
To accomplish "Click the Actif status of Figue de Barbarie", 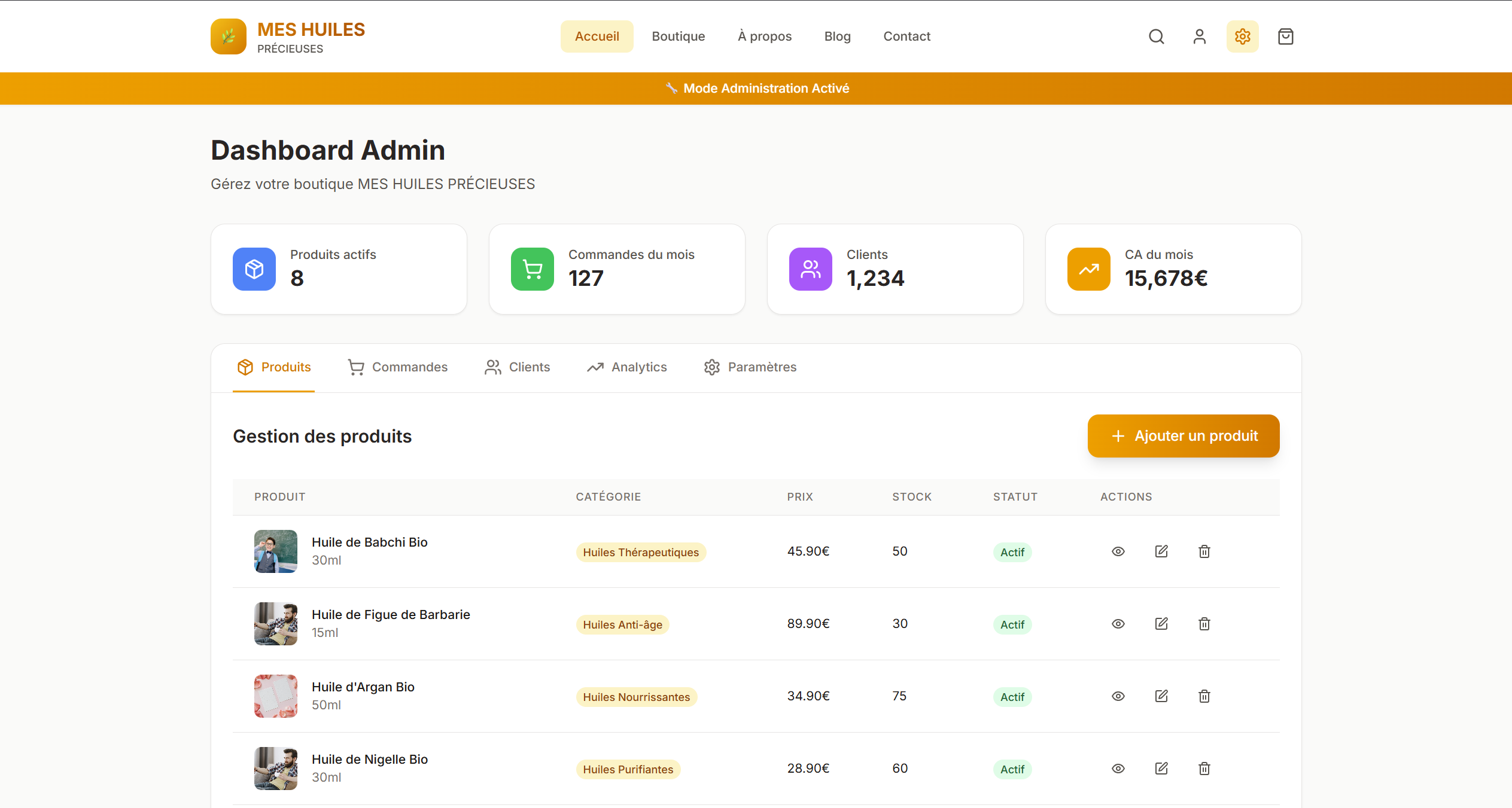I will coord(1012,625).
